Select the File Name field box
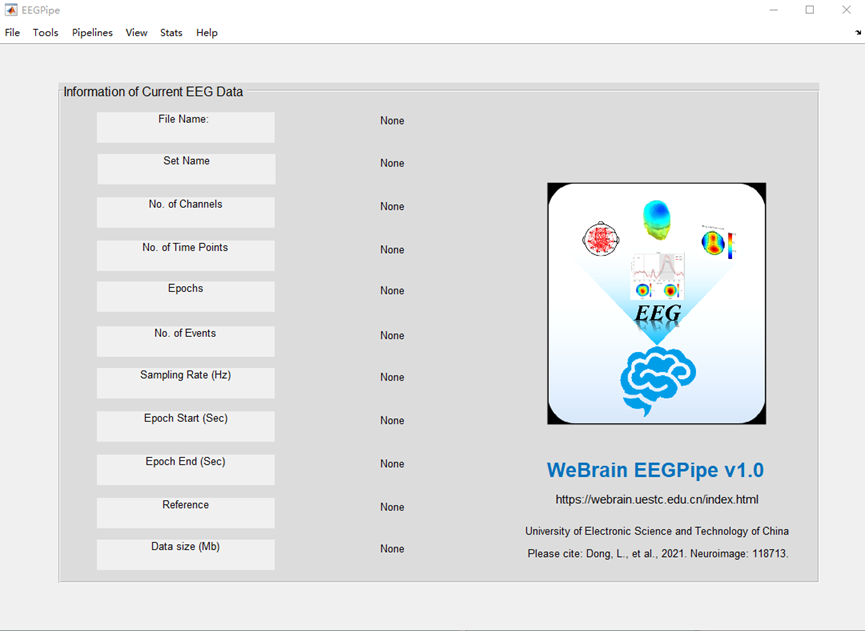The width and height of the screenshot is (865, 631). pyautogui.click(x=185, y=127)
